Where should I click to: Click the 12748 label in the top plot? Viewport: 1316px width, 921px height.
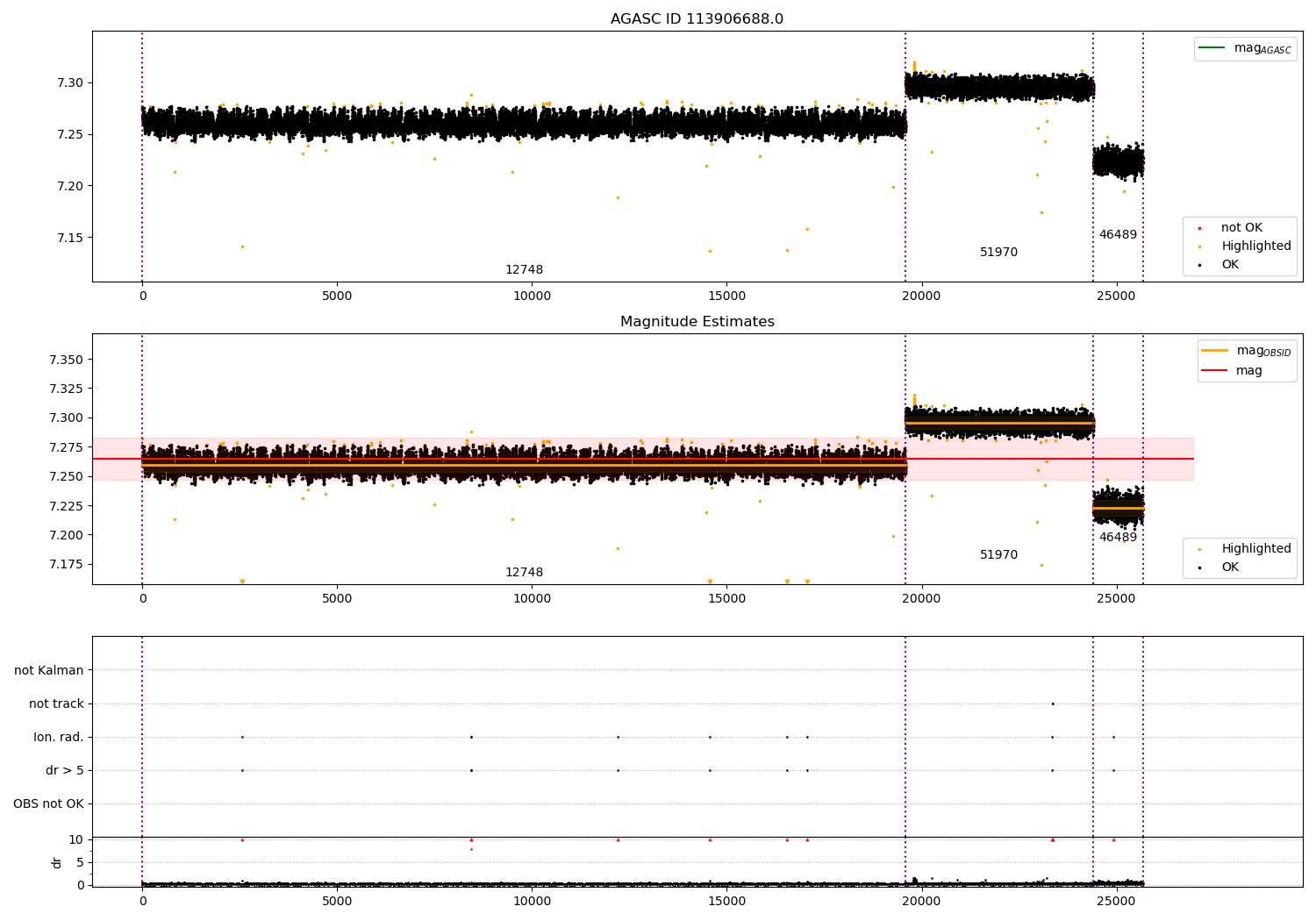[524, 270]
